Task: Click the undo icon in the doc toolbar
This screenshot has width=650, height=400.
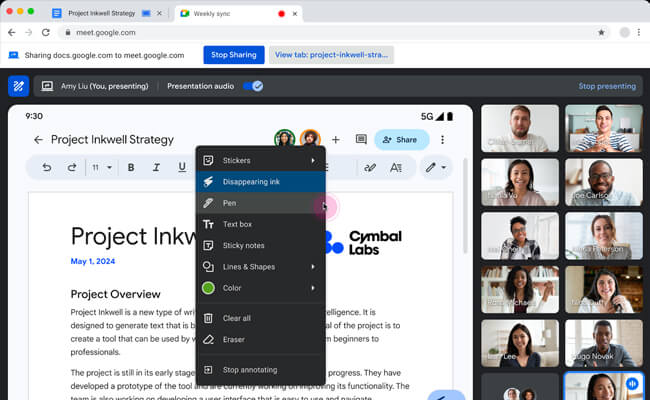Action: coord(47,167)
